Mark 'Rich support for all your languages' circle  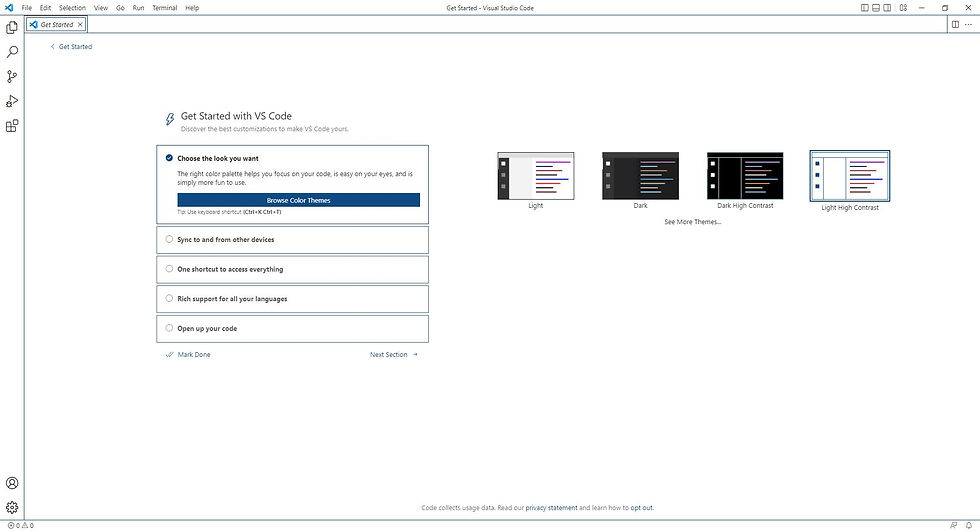169,299
